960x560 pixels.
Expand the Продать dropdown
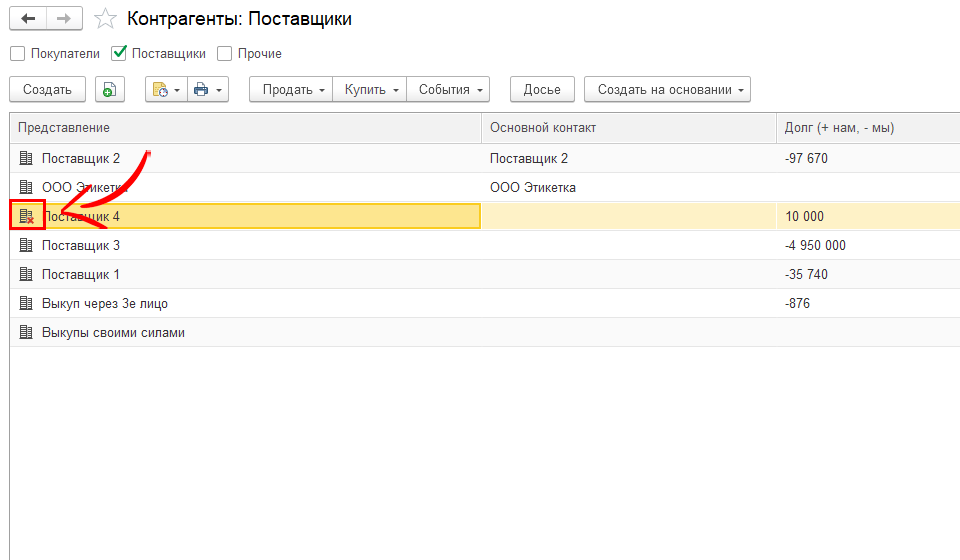pos(293,90)
